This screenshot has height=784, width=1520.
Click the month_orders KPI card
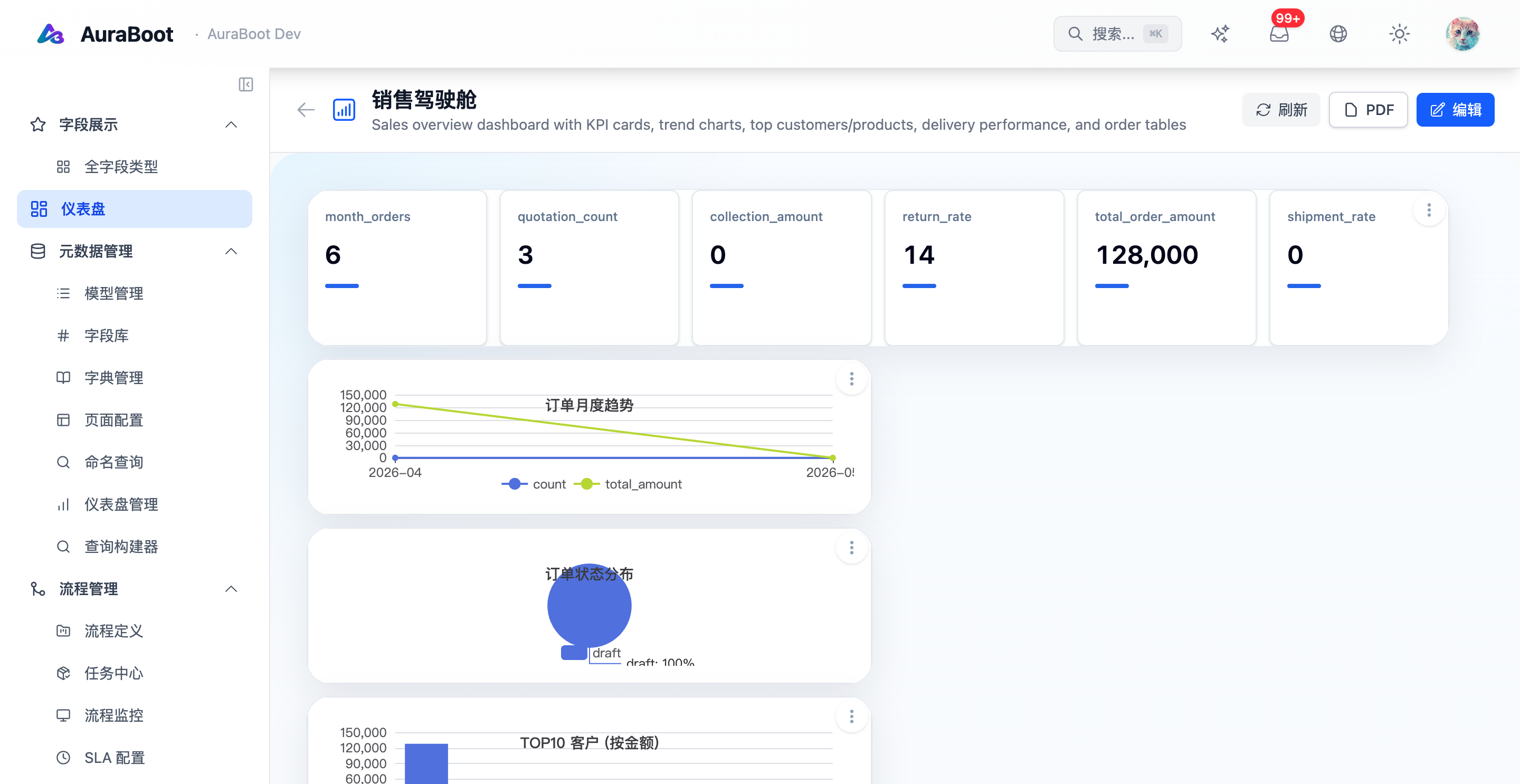(x=397, y=267)
